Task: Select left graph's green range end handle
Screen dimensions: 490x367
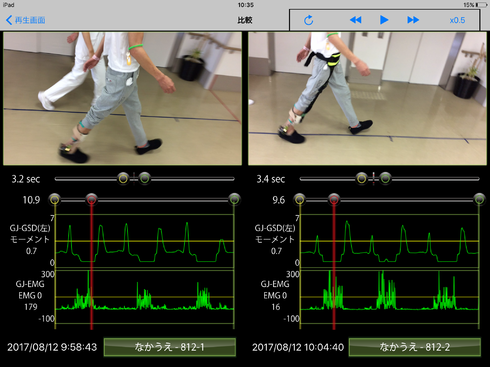Action: point(234,199)
